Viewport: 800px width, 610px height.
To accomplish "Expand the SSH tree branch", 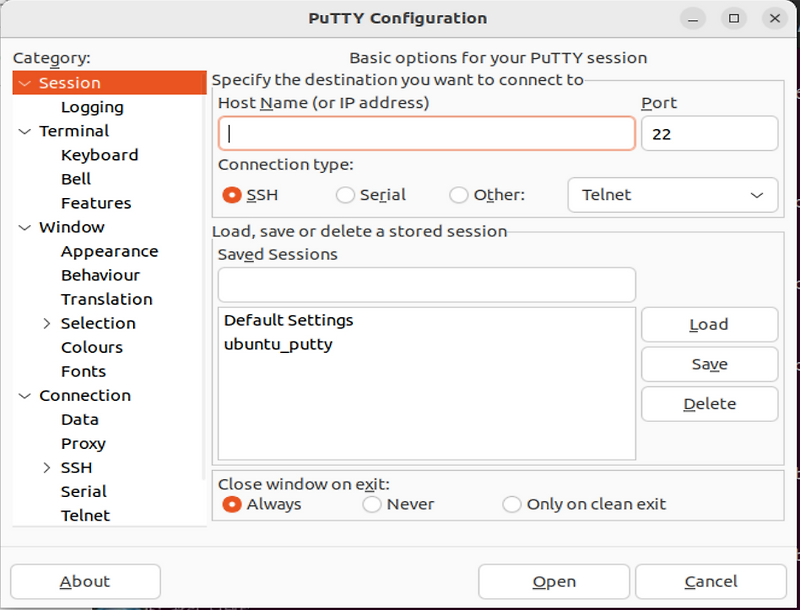I will tap(48, 467).
